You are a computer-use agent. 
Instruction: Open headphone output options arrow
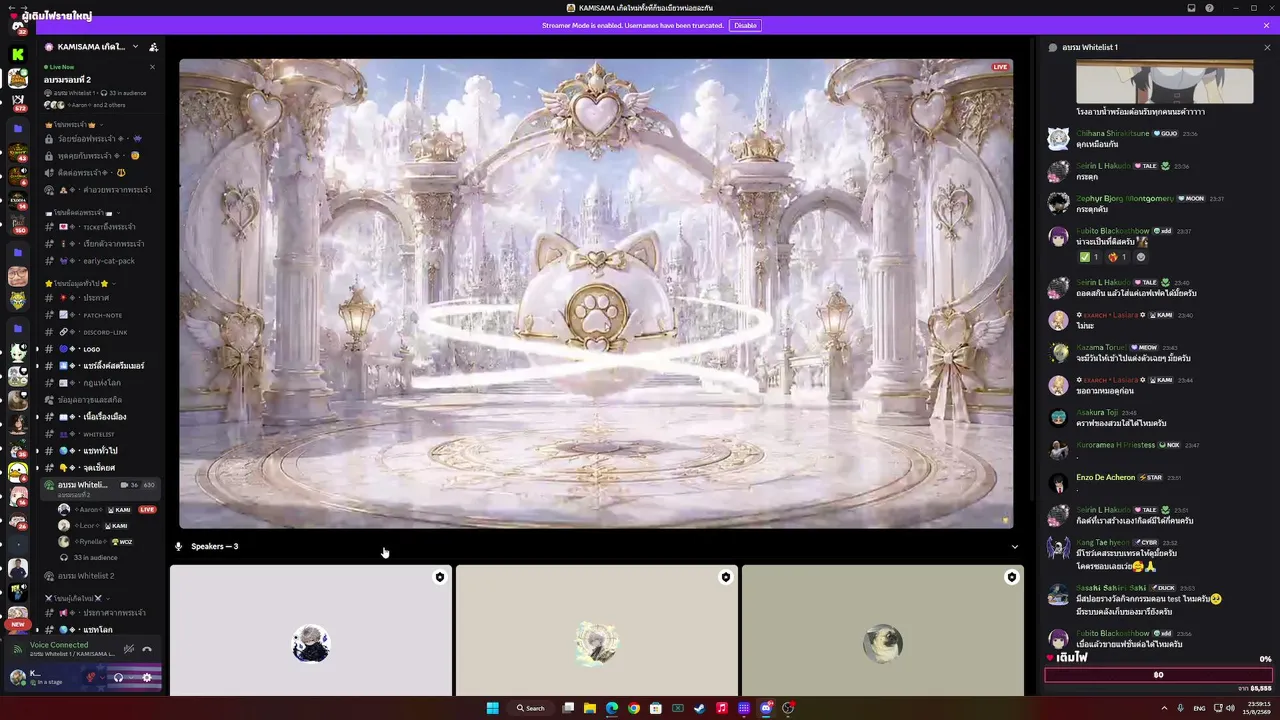click(130, 677)
